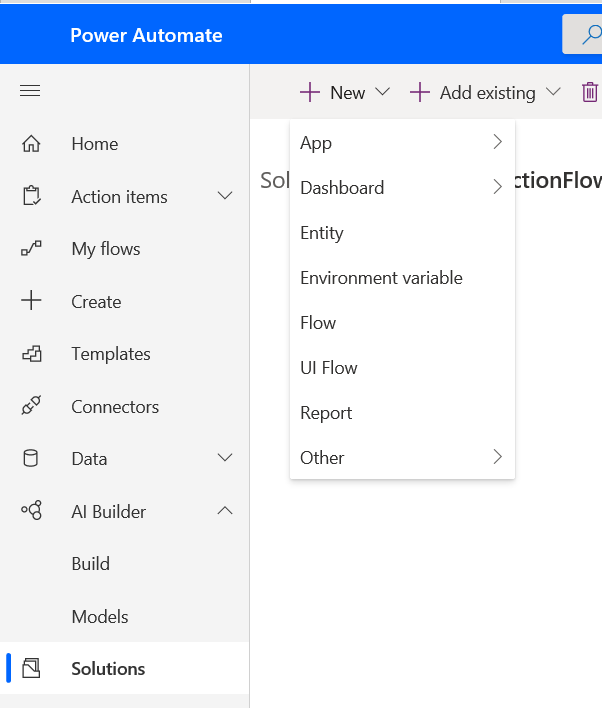Collapse the AI Builder section chevron
Screen dimensions: 602x708
point(225,510)
